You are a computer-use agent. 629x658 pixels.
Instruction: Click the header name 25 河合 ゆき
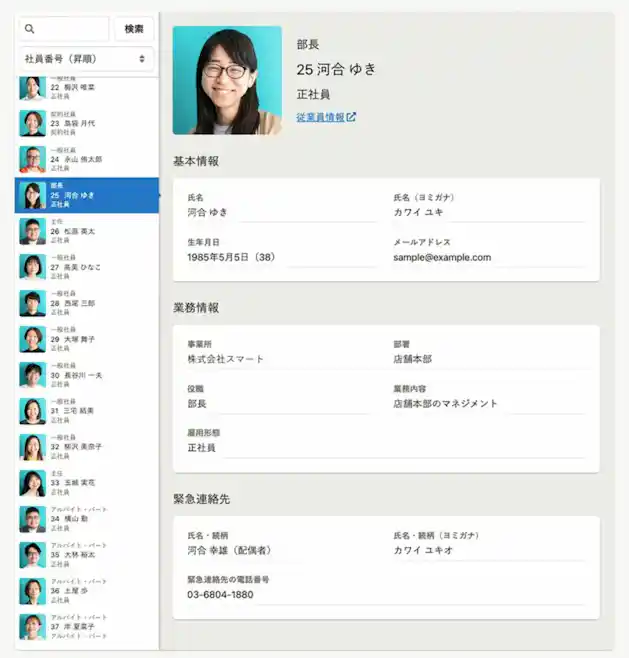coord(336,69)
